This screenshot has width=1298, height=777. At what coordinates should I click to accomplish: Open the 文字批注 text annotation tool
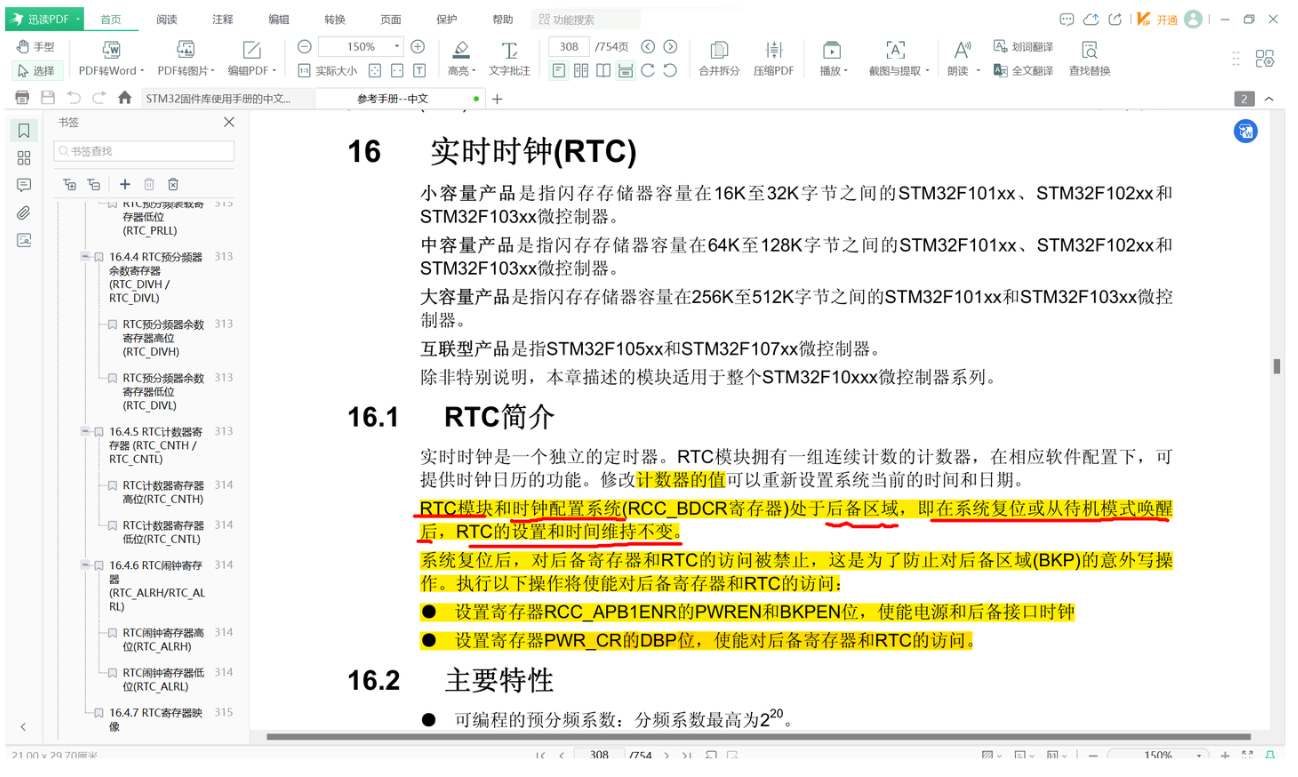(509, 58)
